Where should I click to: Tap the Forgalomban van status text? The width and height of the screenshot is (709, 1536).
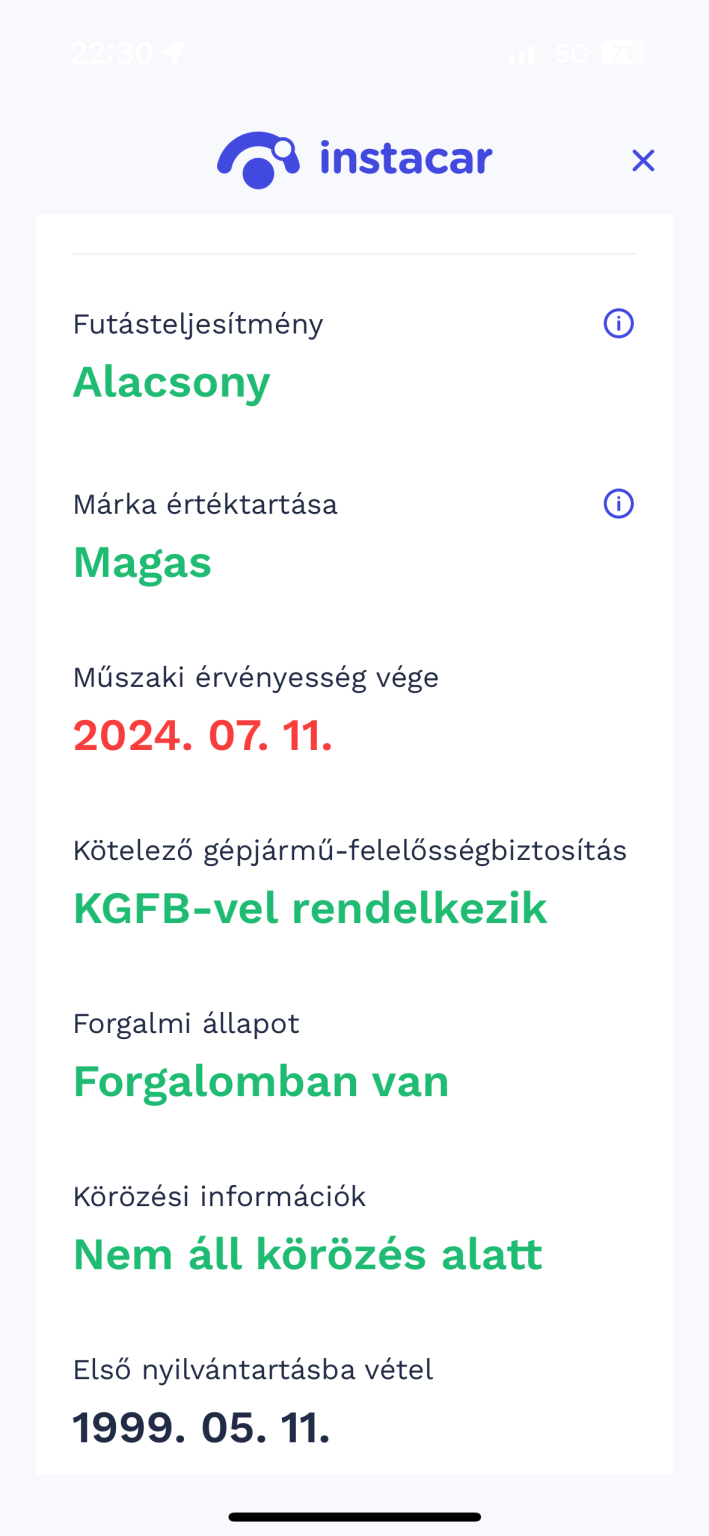pyautogui.click(x=261, y=1081)
